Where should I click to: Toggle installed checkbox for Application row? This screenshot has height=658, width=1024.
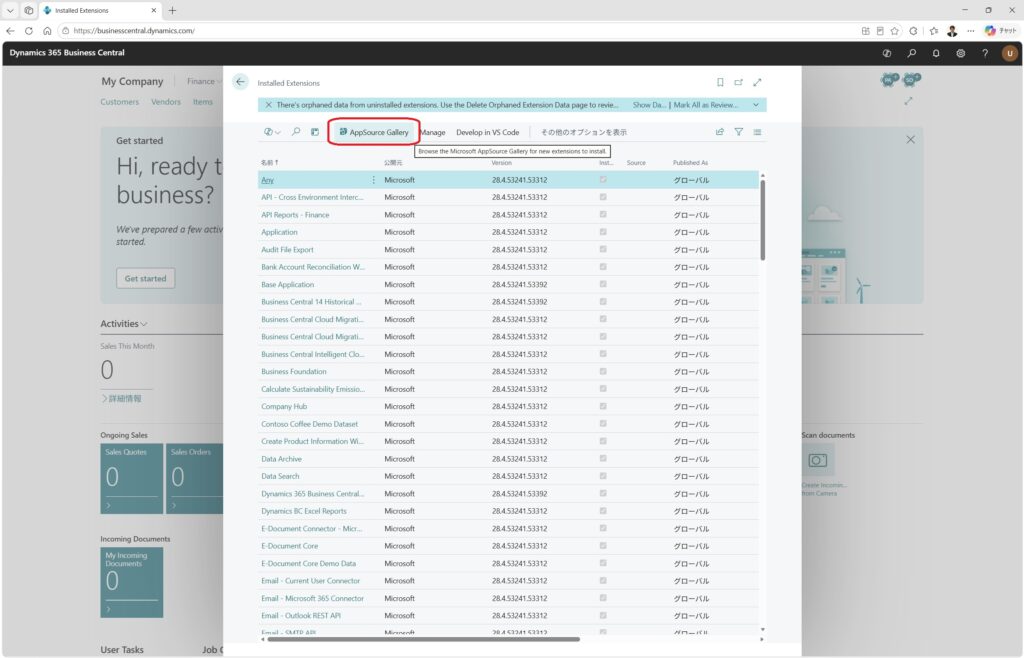pos(603,232)
